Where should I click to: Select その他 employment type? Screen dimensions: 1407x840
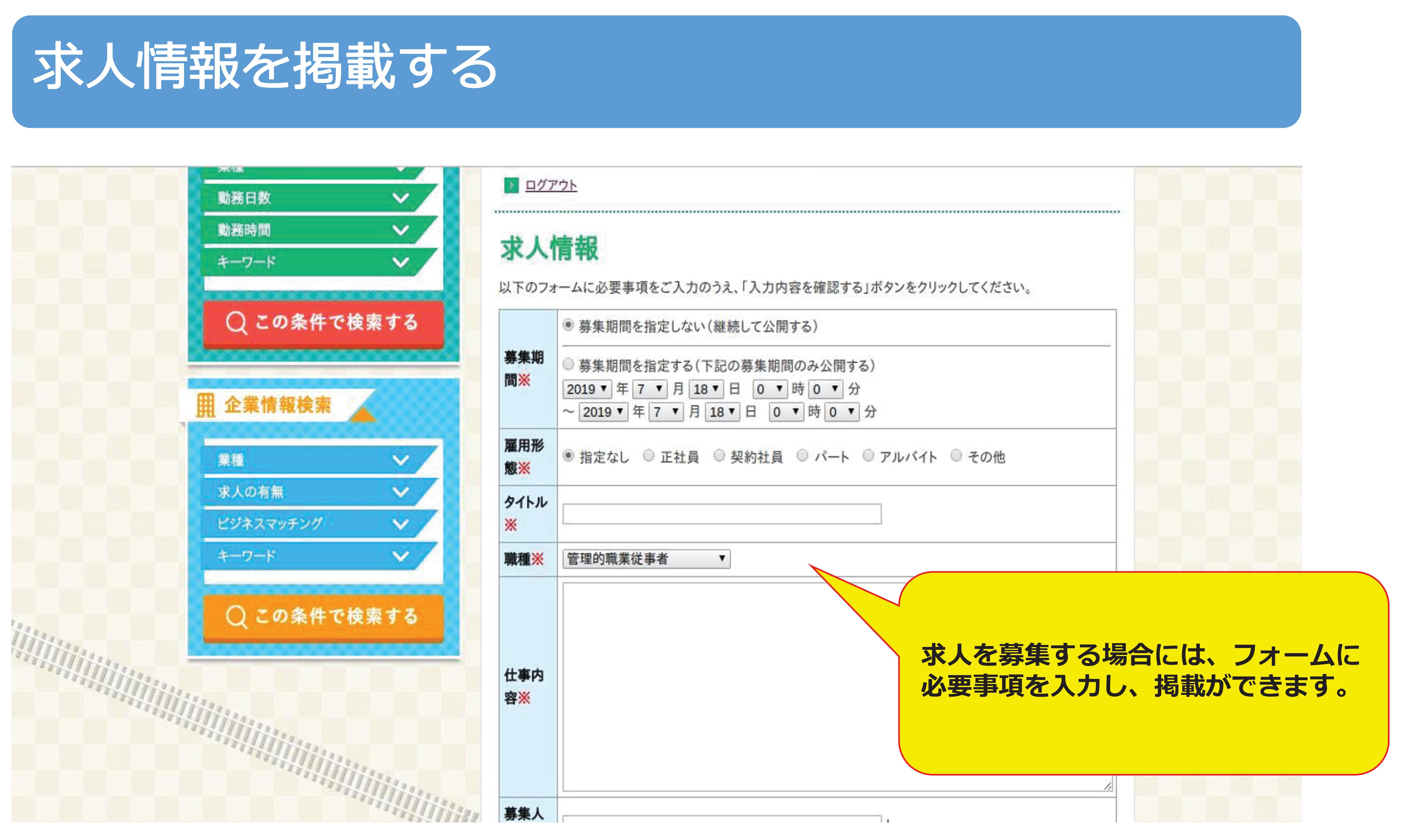[x=956, y=456]
